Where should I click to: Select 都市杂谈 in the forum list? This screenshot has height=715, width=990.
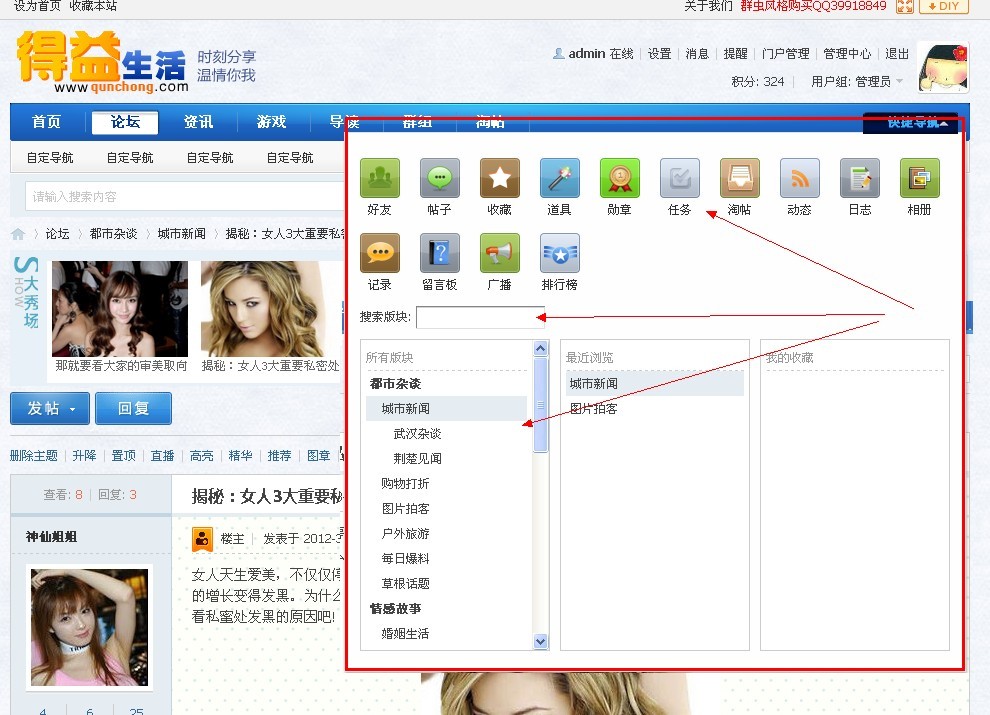pos(395,383)
